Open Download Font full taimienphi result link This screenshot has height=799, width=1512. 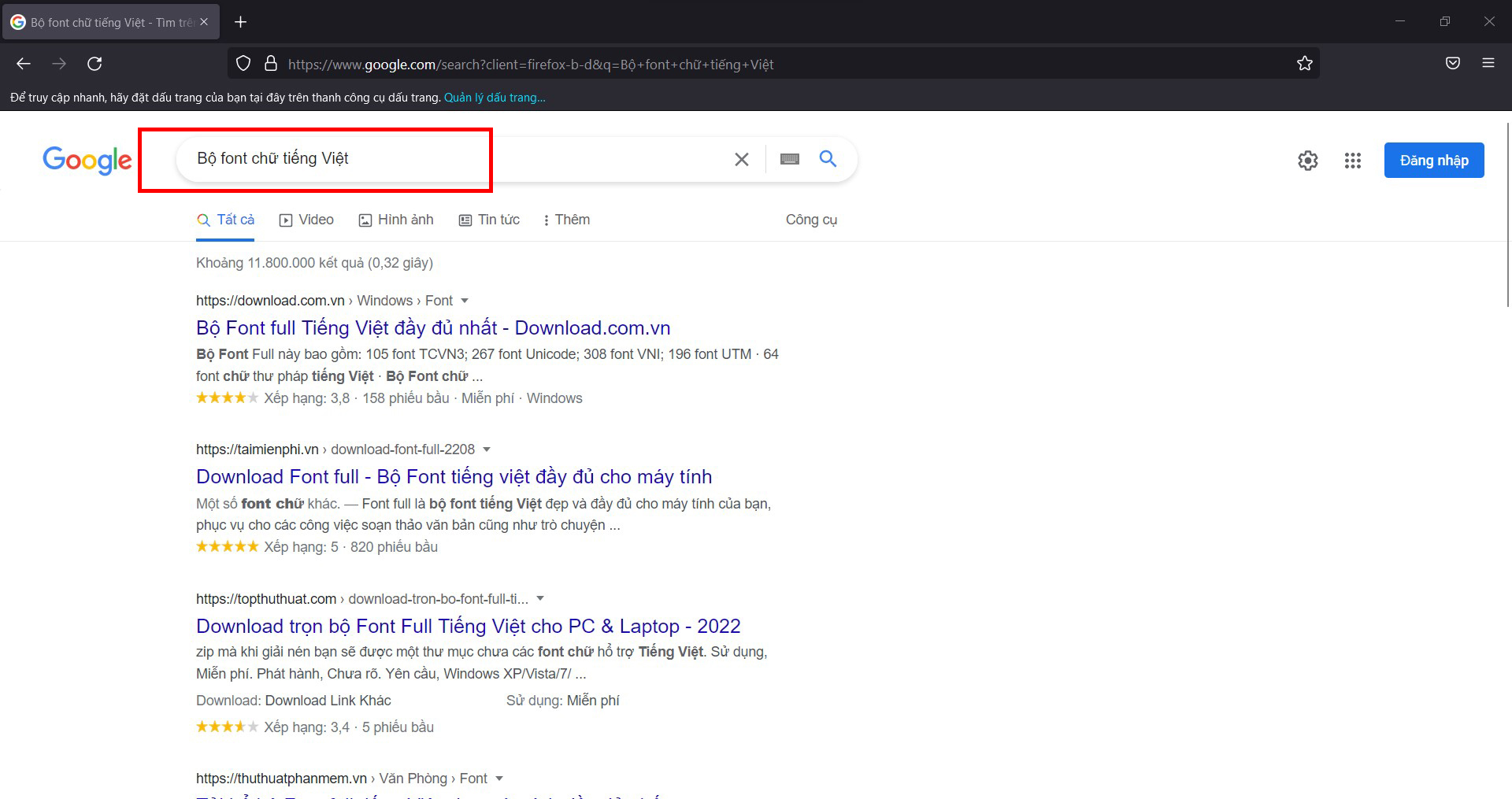[454, 476]
